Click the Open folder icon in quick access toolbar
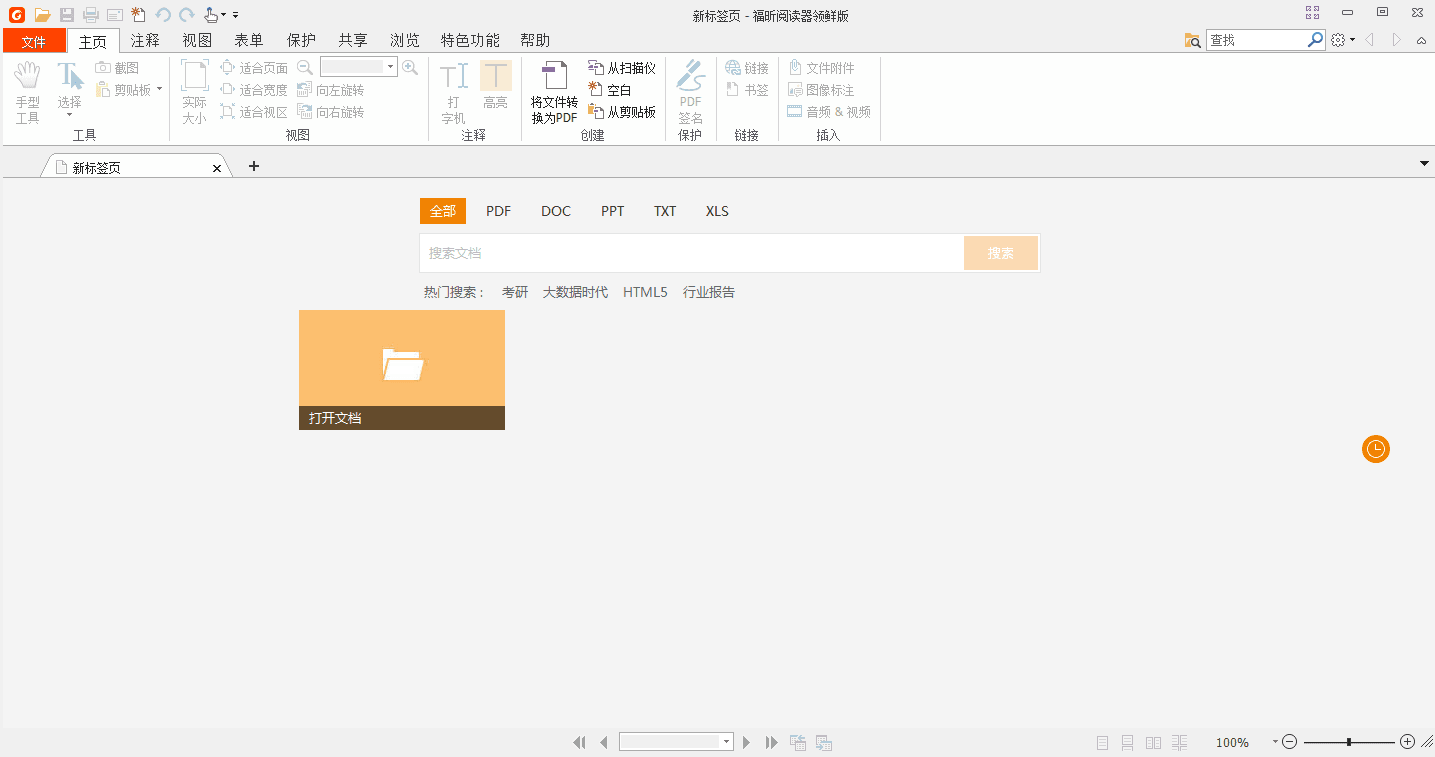1435x757 pixels. [x=42, y=14]
